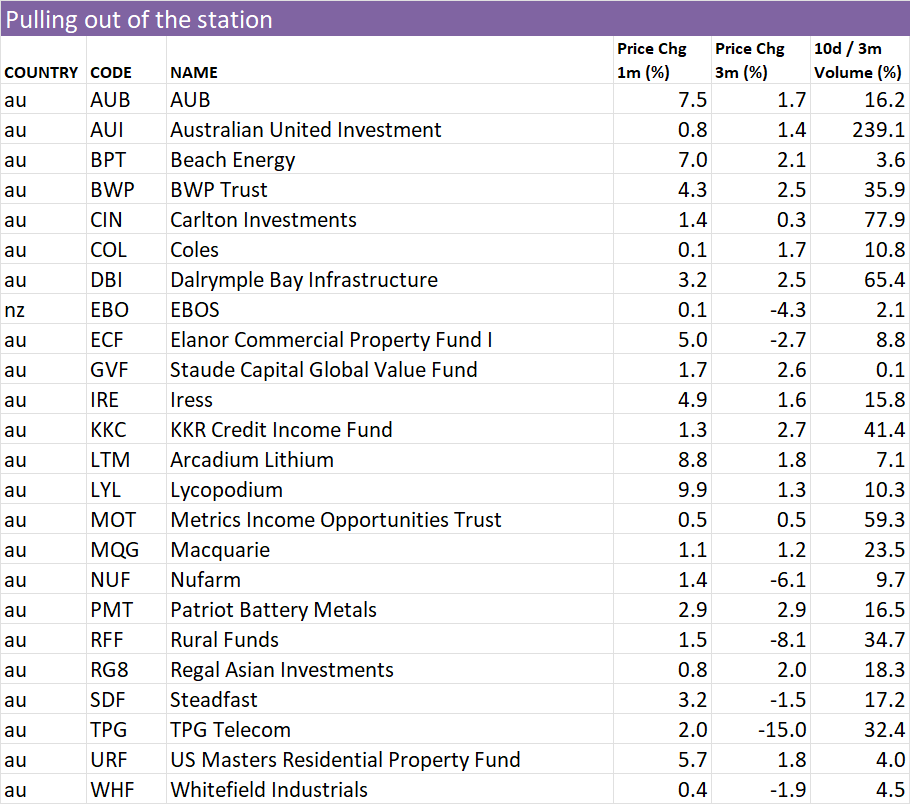
Task: Click the "Price Chg 3m (%)" column header
Action: [x=749, y=60]
